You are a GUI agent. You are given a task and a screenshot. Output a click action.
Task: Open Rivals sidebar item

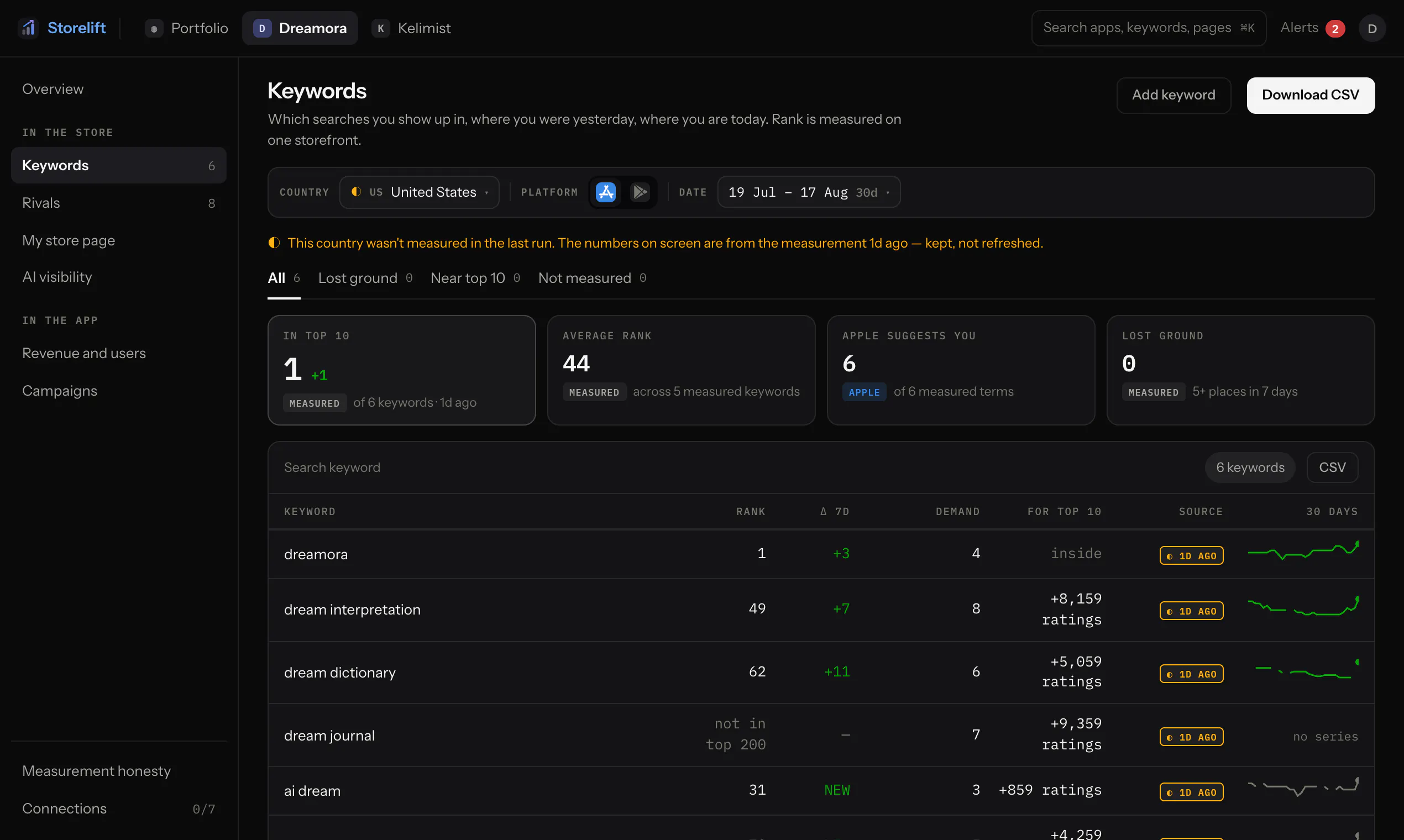pyautogui.click(x=118, y=203)
